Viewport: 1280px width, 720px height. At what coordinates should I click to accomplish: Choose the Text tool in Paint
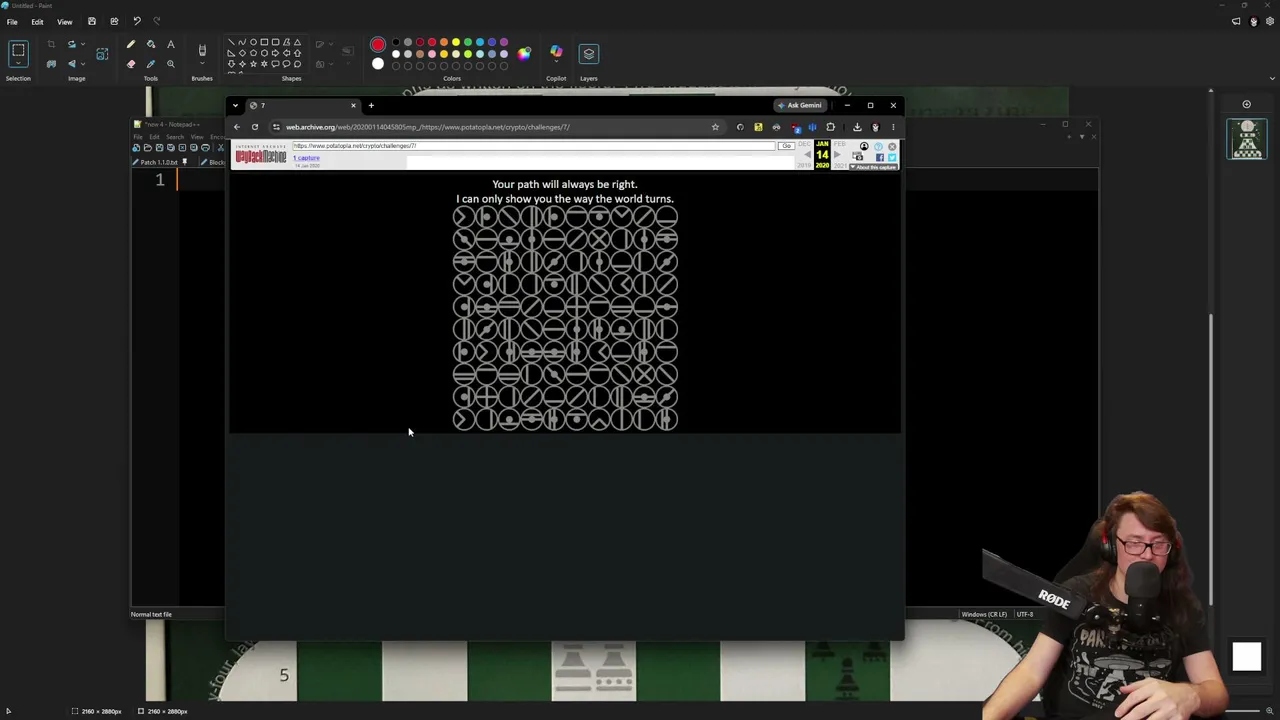[x=171, y=44]
